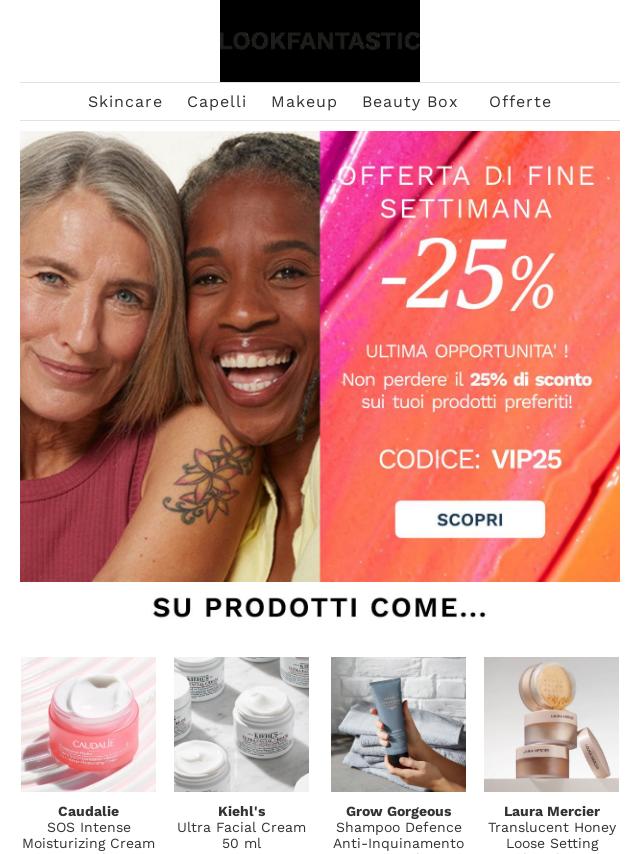Open the Beauty Box link
The image size is (640, 854).
pos(410,102)
